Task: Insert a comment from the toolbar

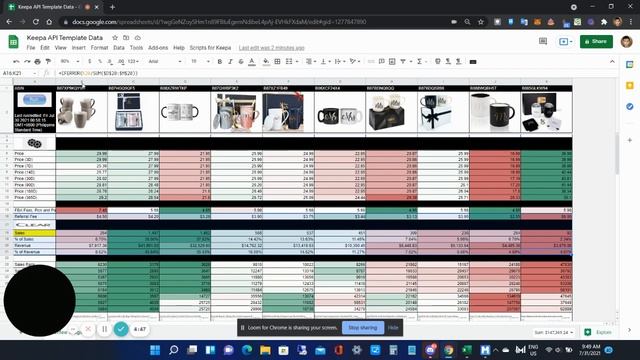Action: pyautogui.click(x=382, y=62)
